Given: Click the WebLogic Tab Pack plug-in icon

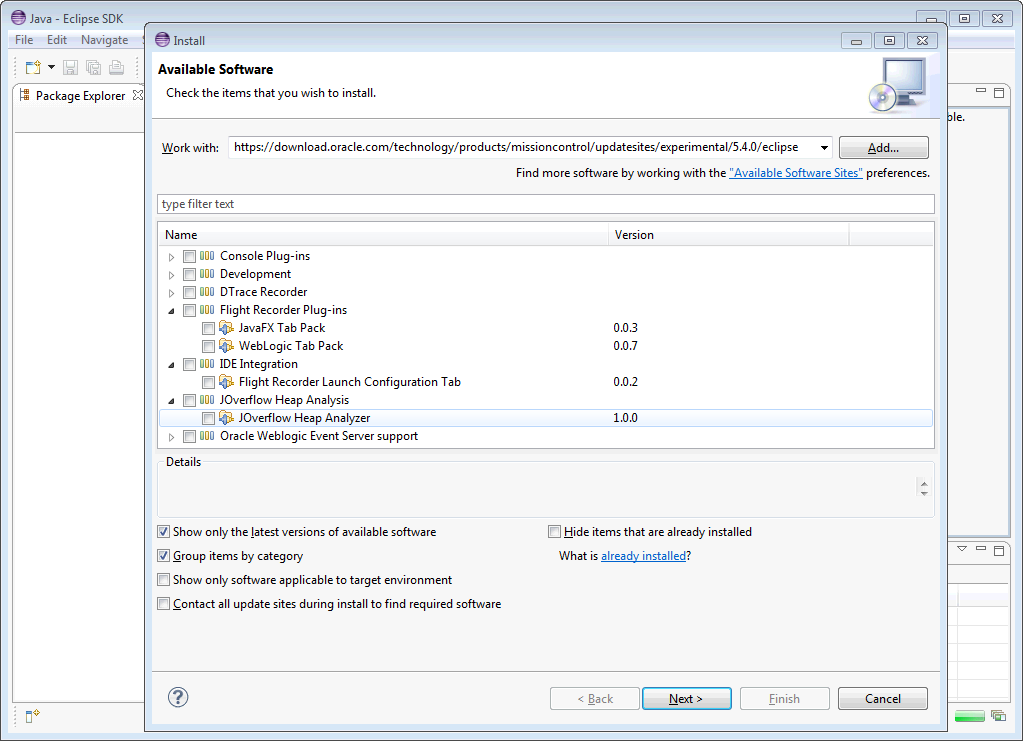Looking at the screenshot, I should pos(226,346).
